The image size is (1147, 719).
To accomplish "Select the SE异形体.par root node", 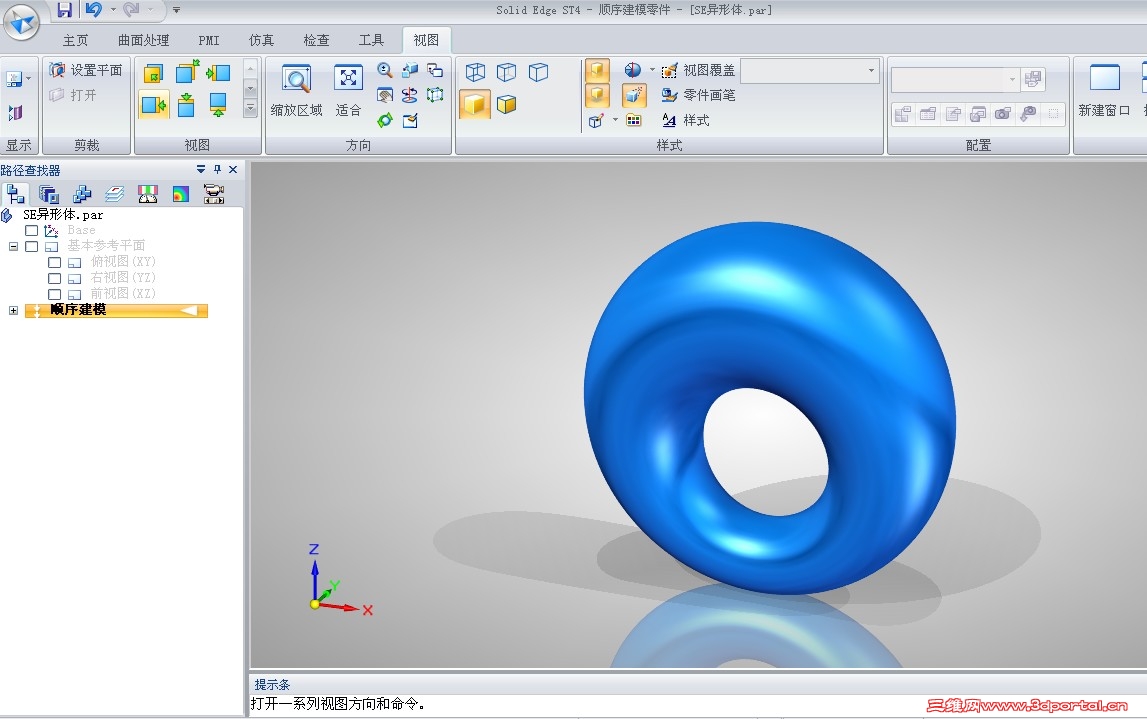I will [63, 214].
